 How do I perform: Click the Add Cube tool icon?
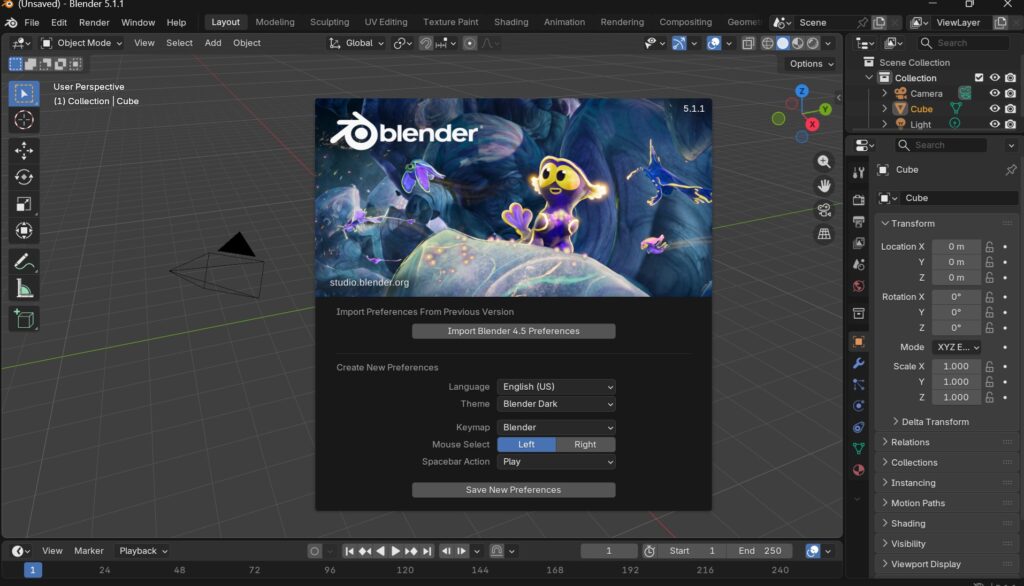click(24, 319)
